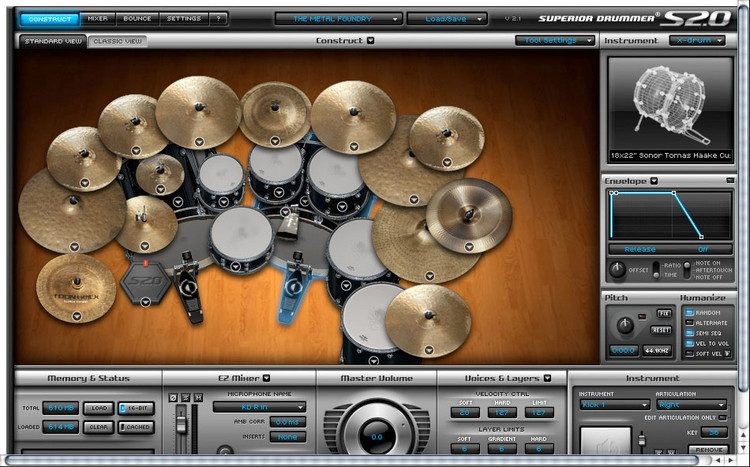Click the pitch Reset button
The height and width of the screenshot is (467, 750).
[x=661, y=330]
